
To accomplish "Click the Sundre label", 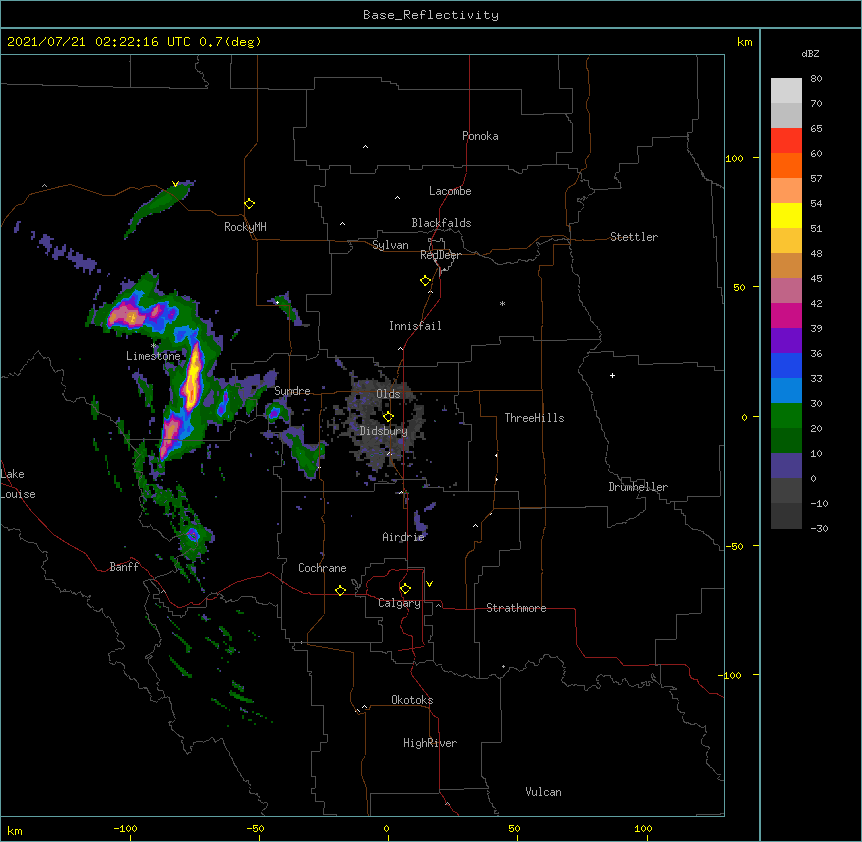I will point(292,391).
